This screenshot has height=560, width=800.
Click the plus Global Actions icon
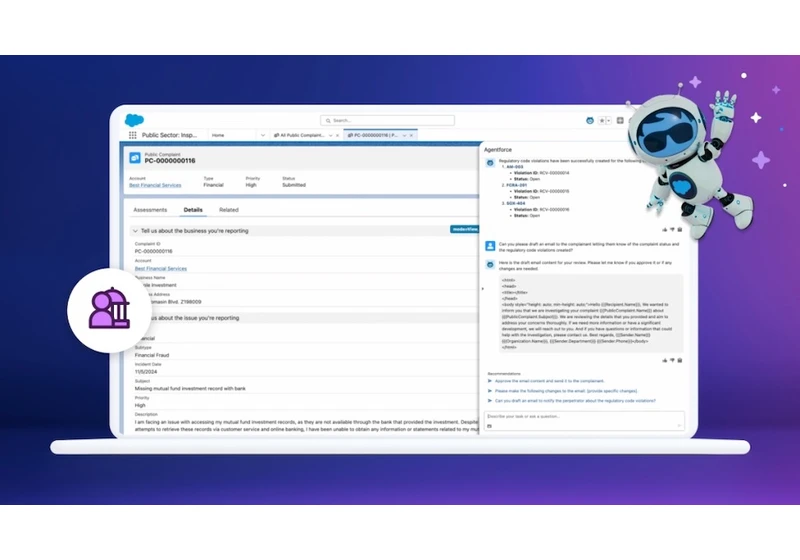pos(620,120)
